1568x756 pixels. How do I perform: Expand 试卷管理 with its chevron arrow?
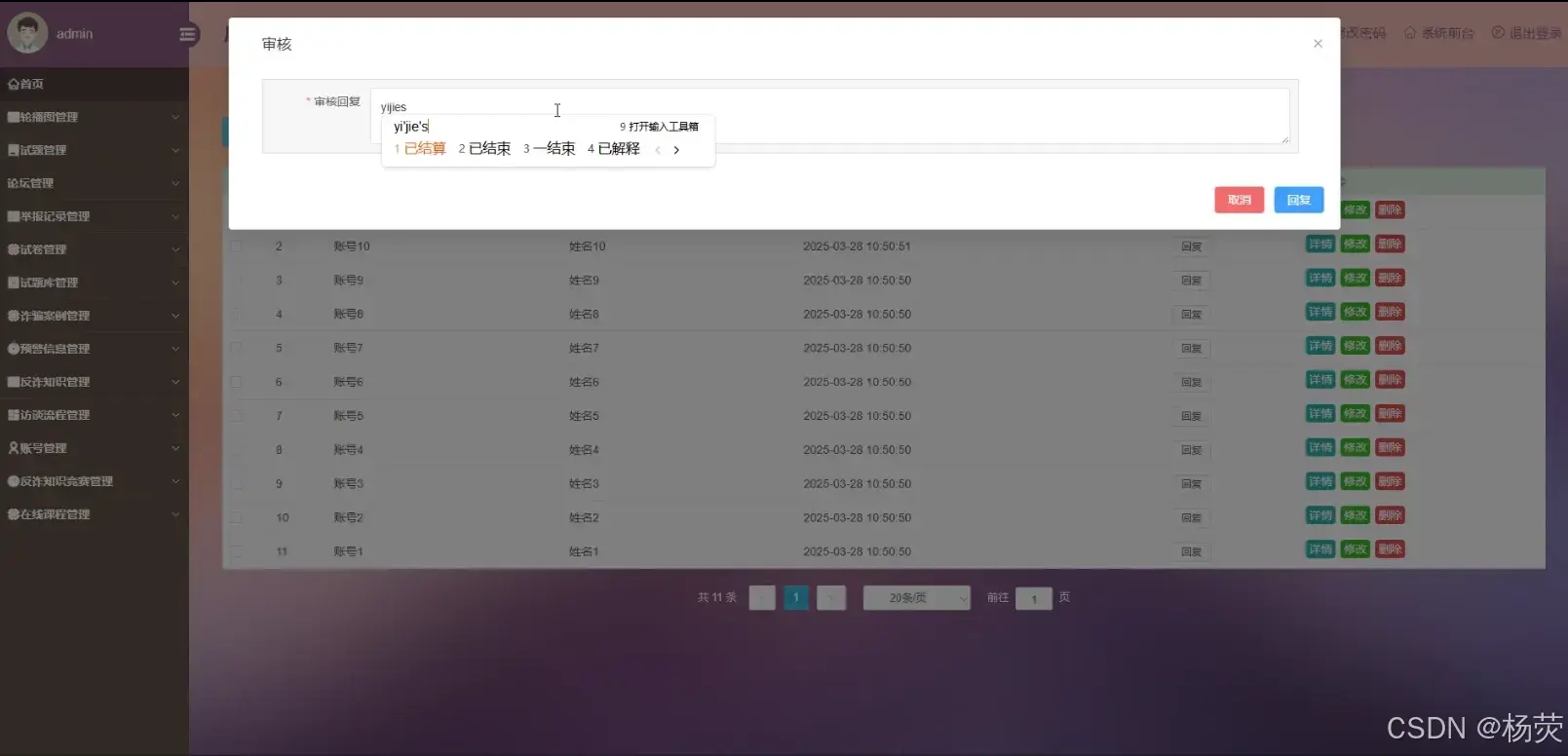175,249
